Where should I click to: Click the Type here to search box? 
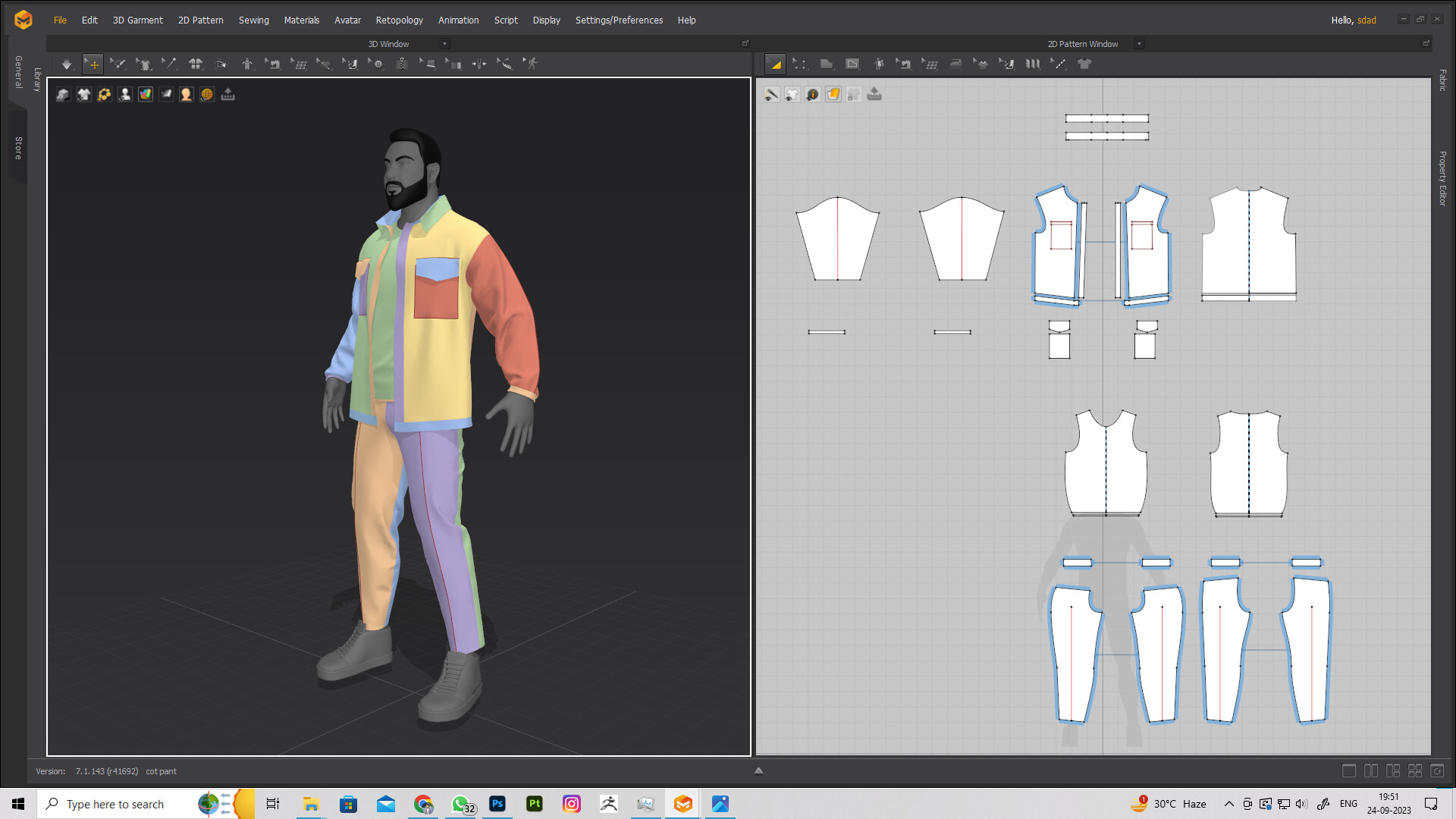[121, 803]
